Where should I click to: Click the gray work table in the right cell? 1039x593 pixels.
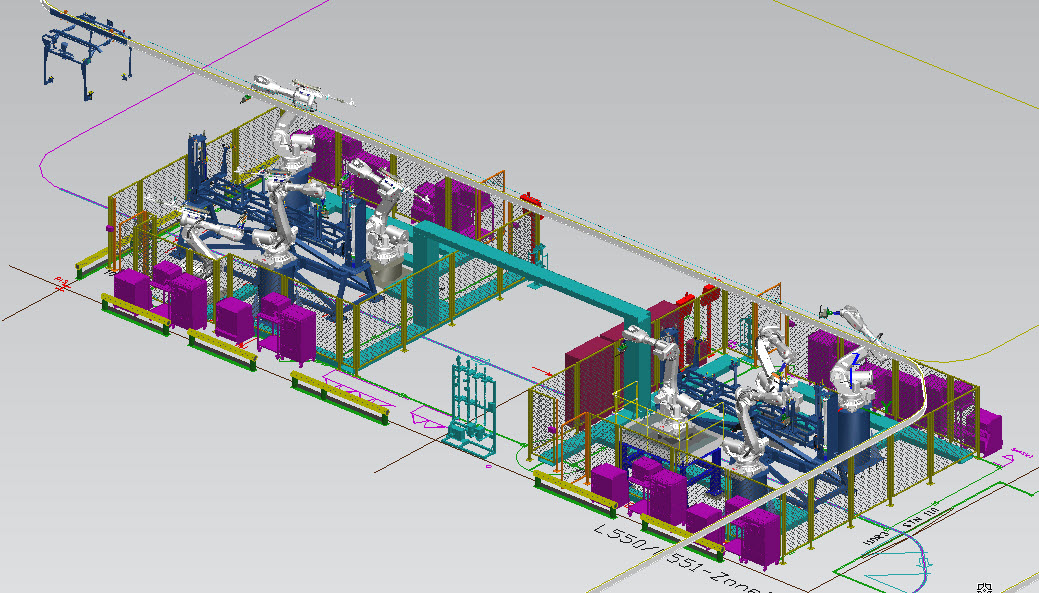click(x=665, y=430)
